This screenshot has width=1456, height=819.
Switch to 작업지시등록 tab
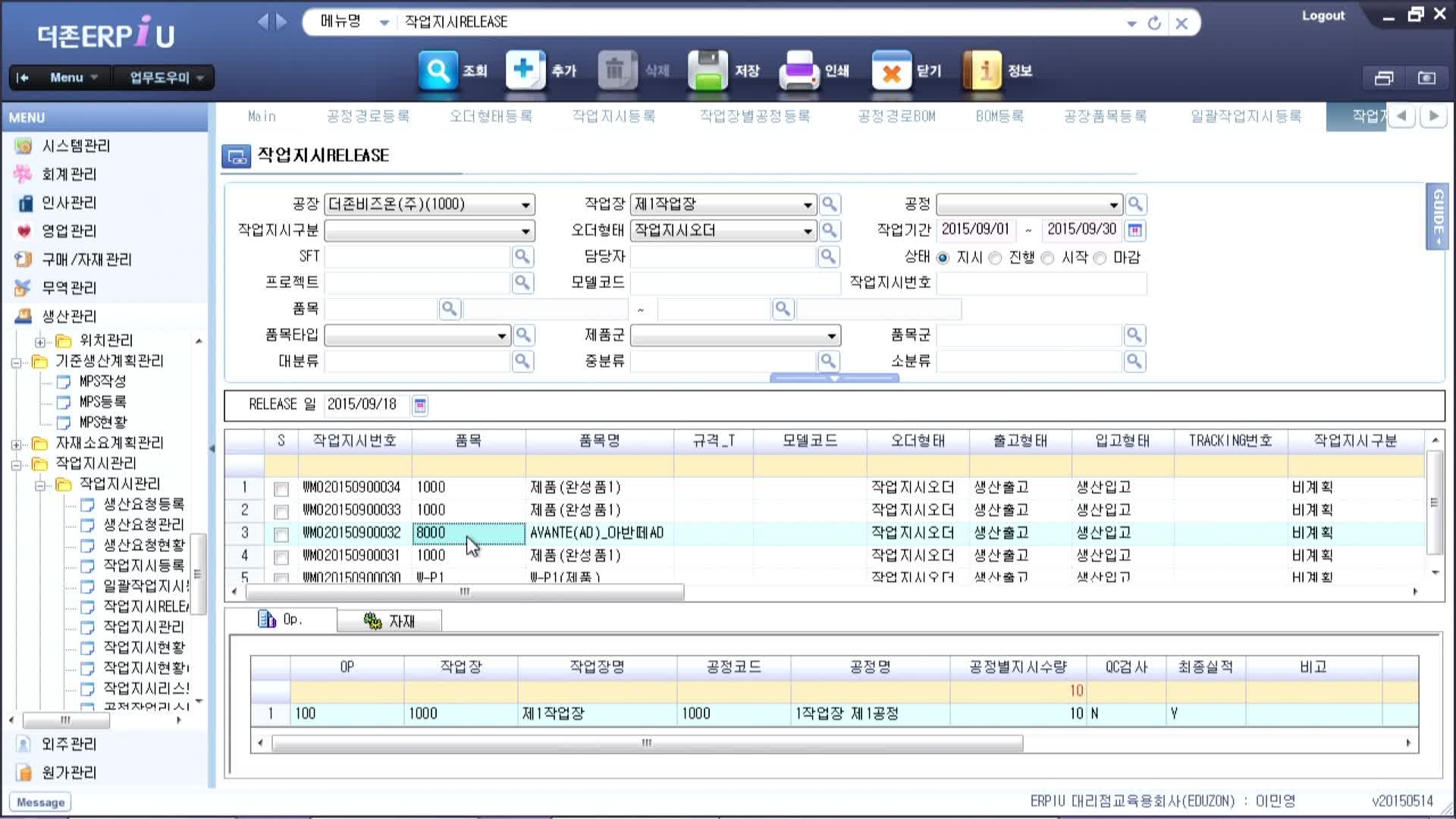[x=613, y=116]
